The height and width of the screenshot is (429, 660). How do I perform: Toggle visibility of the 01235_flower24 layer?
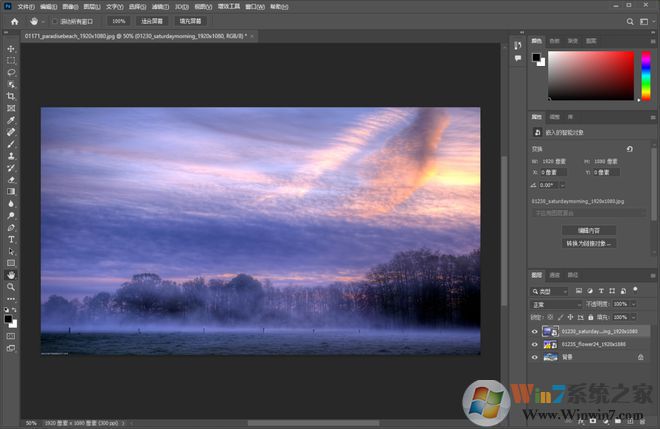(535, 343)
